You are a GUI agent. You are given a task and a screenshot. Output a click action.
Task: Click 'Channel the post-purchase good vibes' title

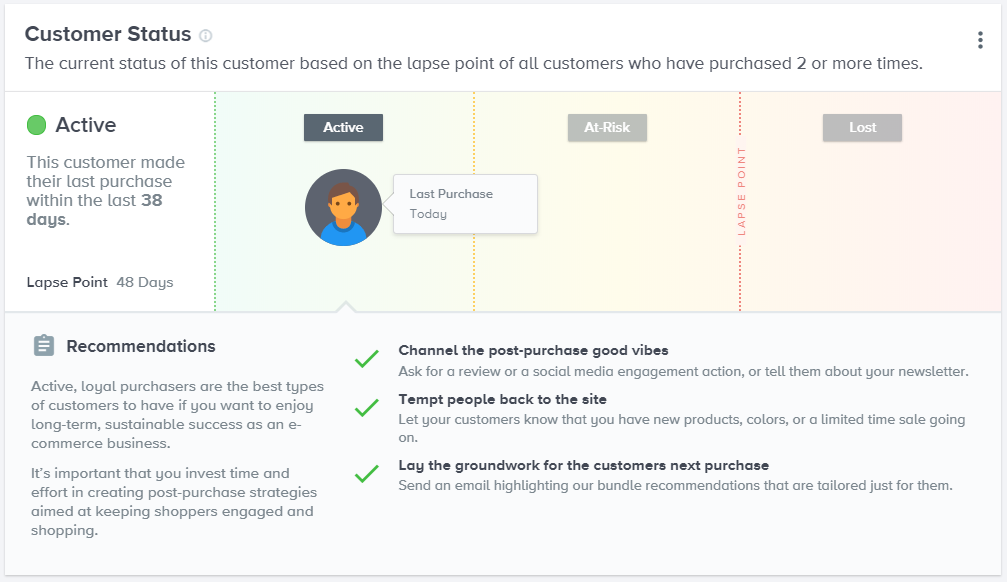click(533, 350)
